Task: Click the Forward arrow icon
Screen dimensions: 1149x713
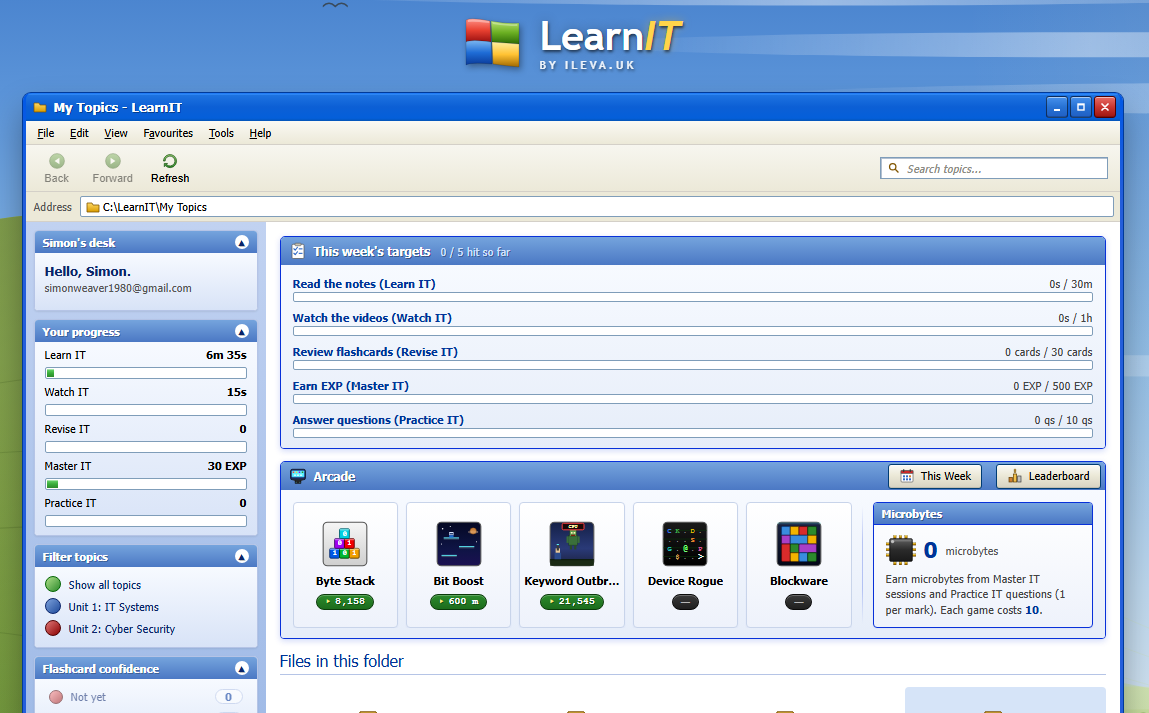Action: (113, 161)
